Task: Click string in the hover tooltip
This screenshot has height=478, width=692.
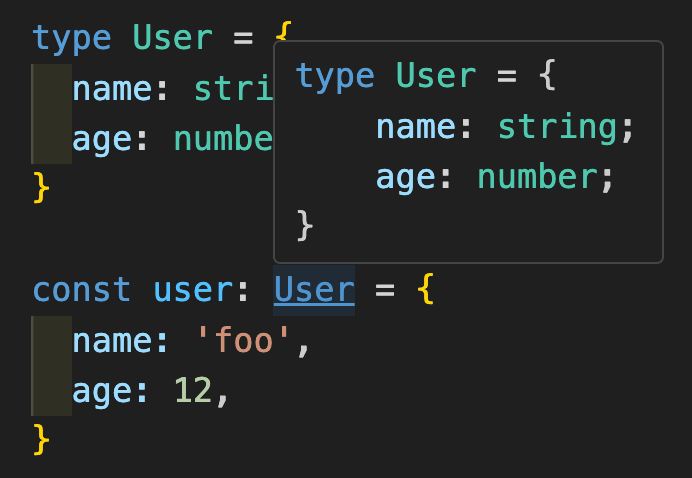Action: (x=557, y=127)
